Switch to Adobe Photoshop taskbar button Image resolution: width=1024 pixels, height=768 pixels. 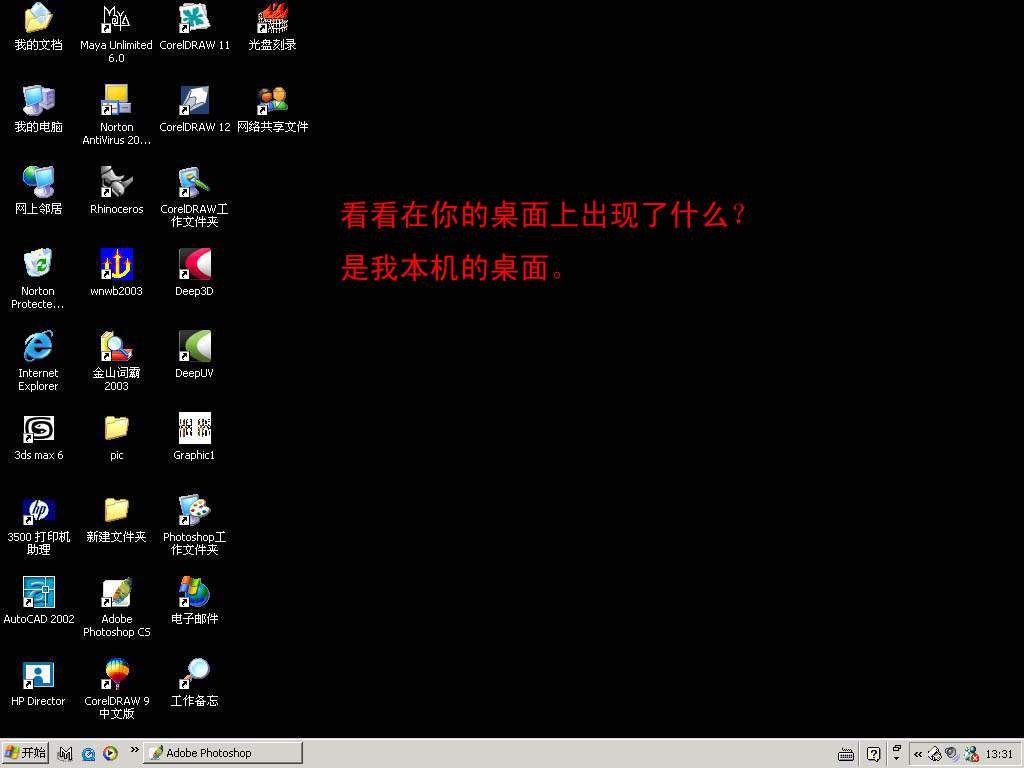tap(223, 753)
